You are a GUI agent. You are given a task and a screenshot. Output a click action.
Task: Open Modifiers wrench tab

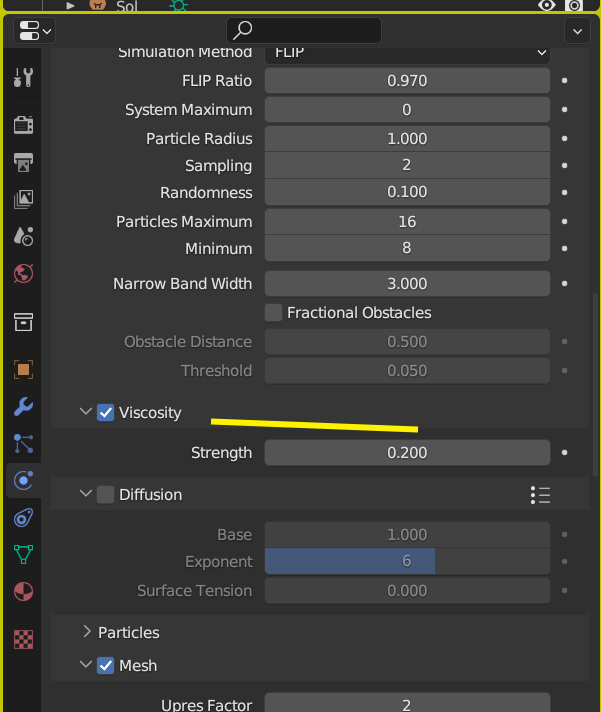24,407
